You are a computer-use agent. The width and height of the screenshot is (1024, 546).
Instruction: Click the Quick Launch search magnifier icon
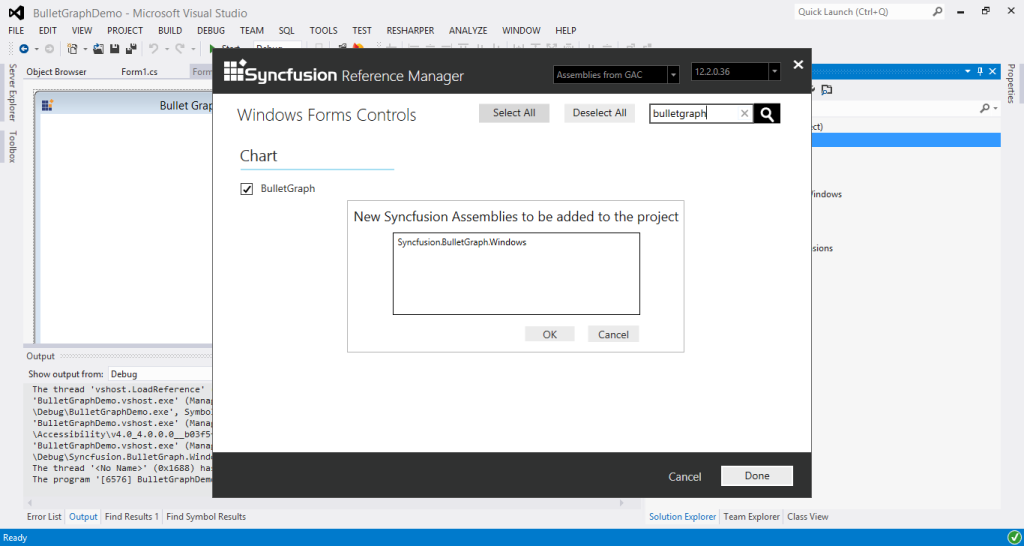point(937,12)
